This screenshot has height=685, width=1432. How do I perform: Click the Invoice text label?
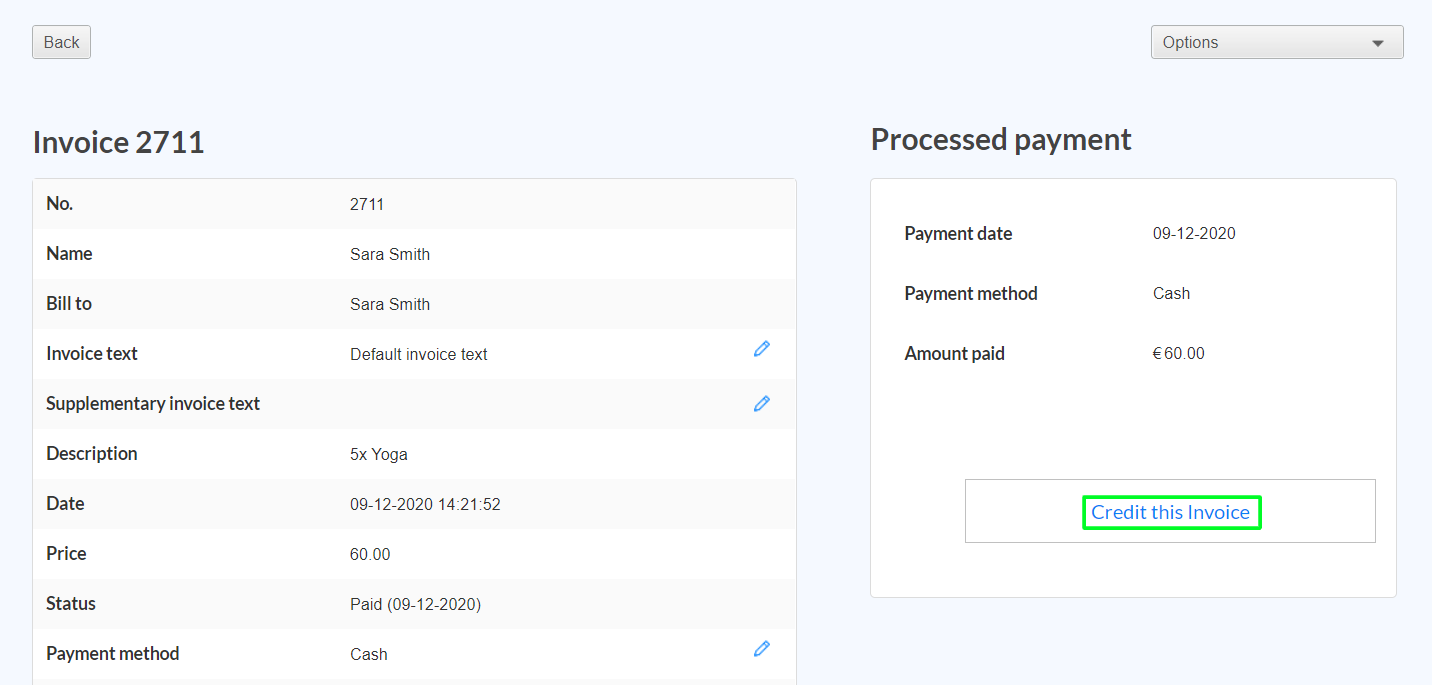click(x=92, y=354)
